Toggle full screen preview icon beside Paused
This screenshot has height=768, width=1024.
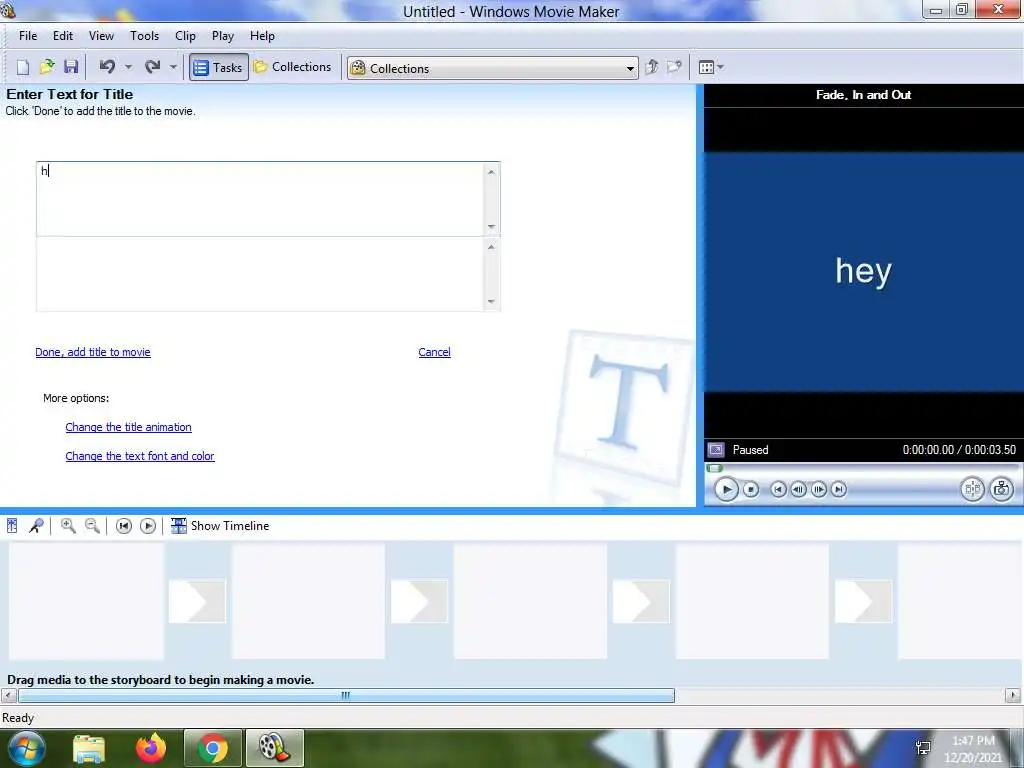(716, 450)
